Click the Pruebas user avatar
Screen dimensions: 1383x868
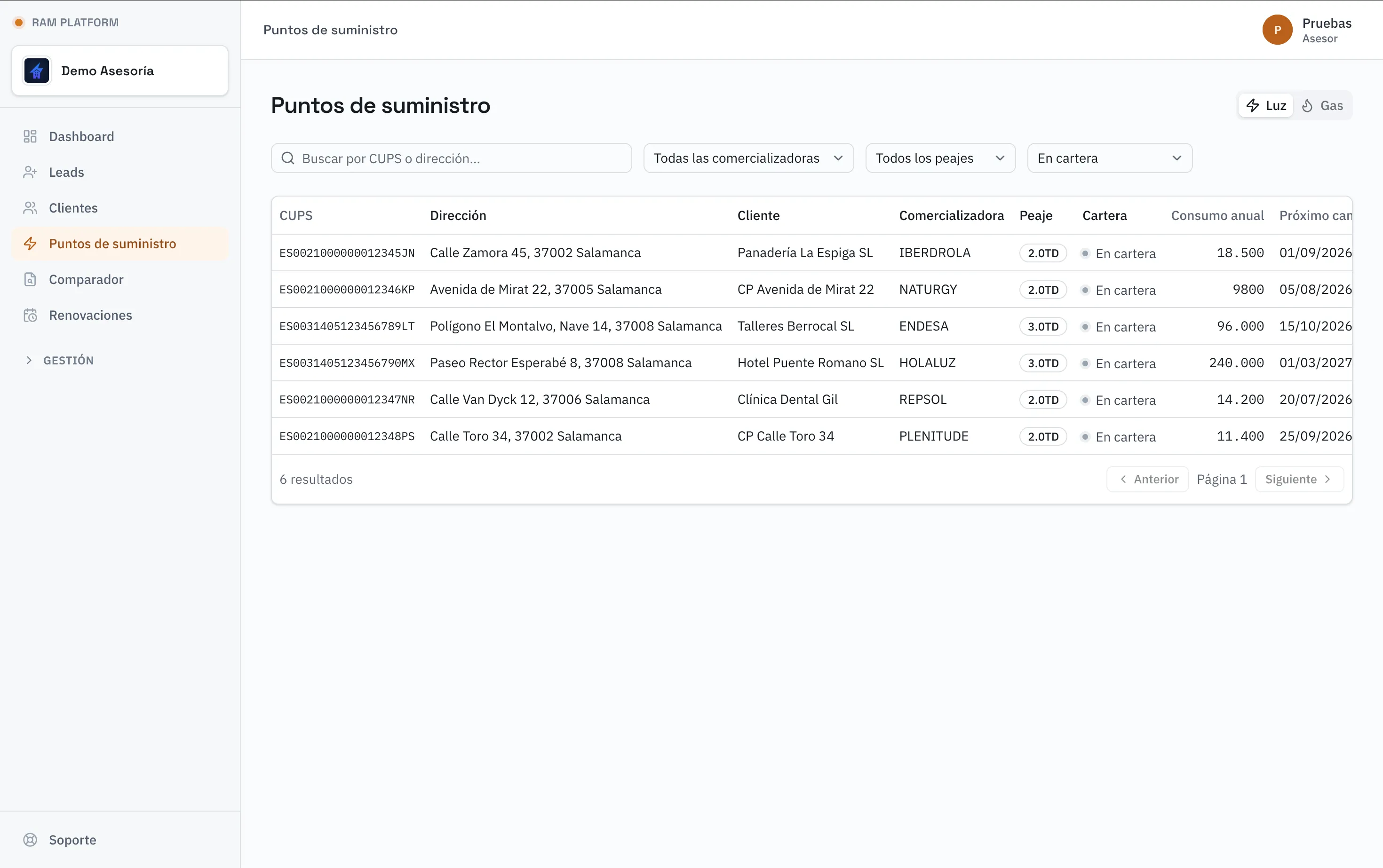pyautogui.click(x=1277, y=30)
